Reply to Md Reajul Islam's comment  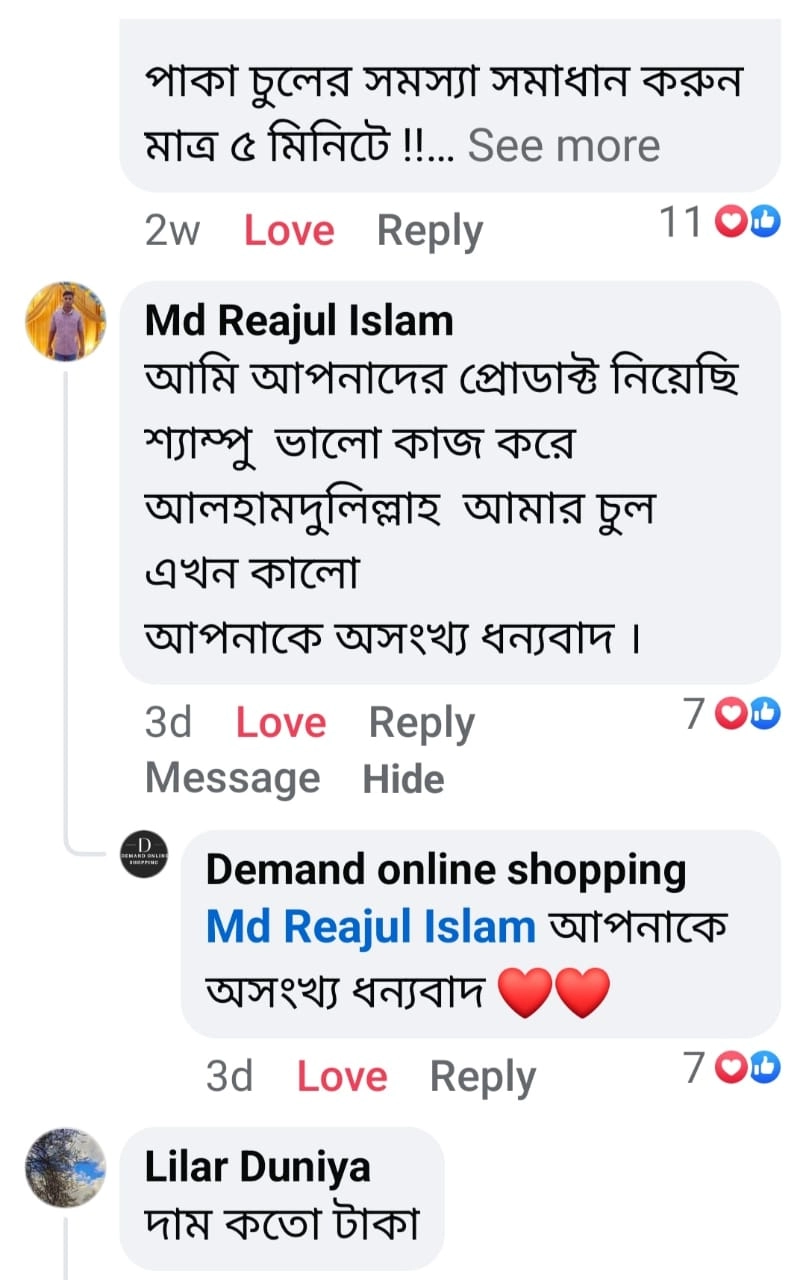pos(421,723)
